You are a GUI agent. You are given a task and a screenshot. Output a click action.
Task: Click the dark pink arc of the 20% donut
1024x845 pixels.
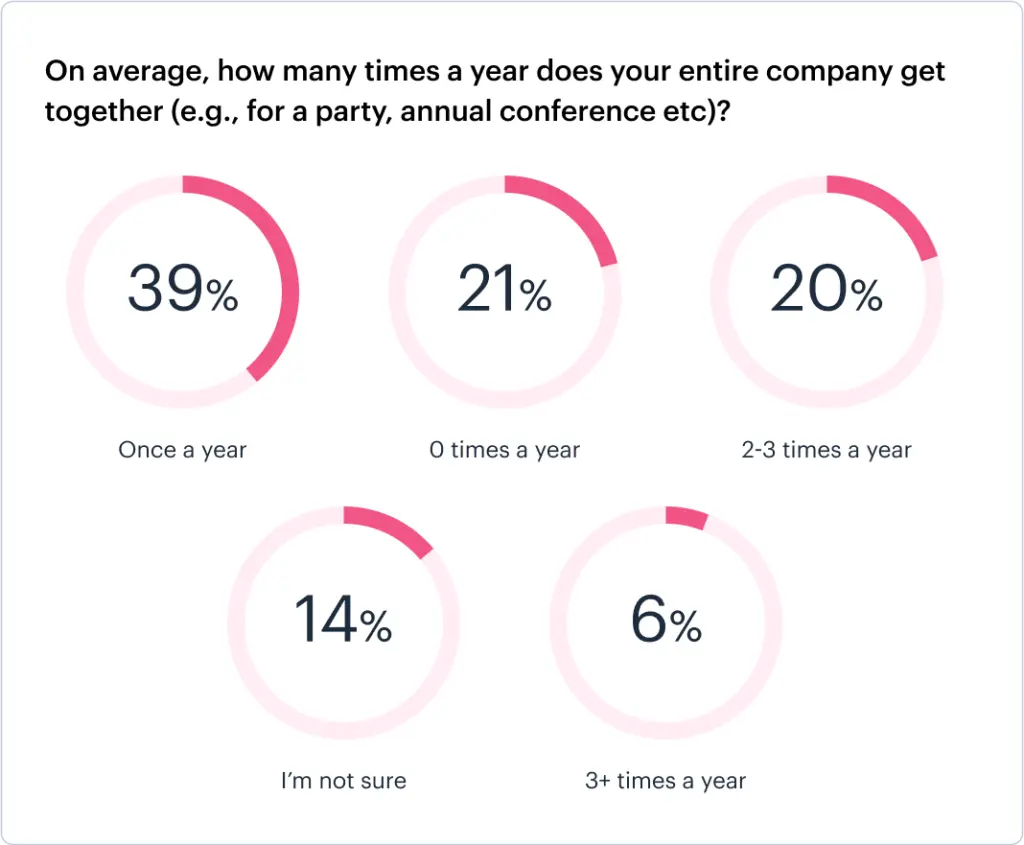[x=902, y=212]
